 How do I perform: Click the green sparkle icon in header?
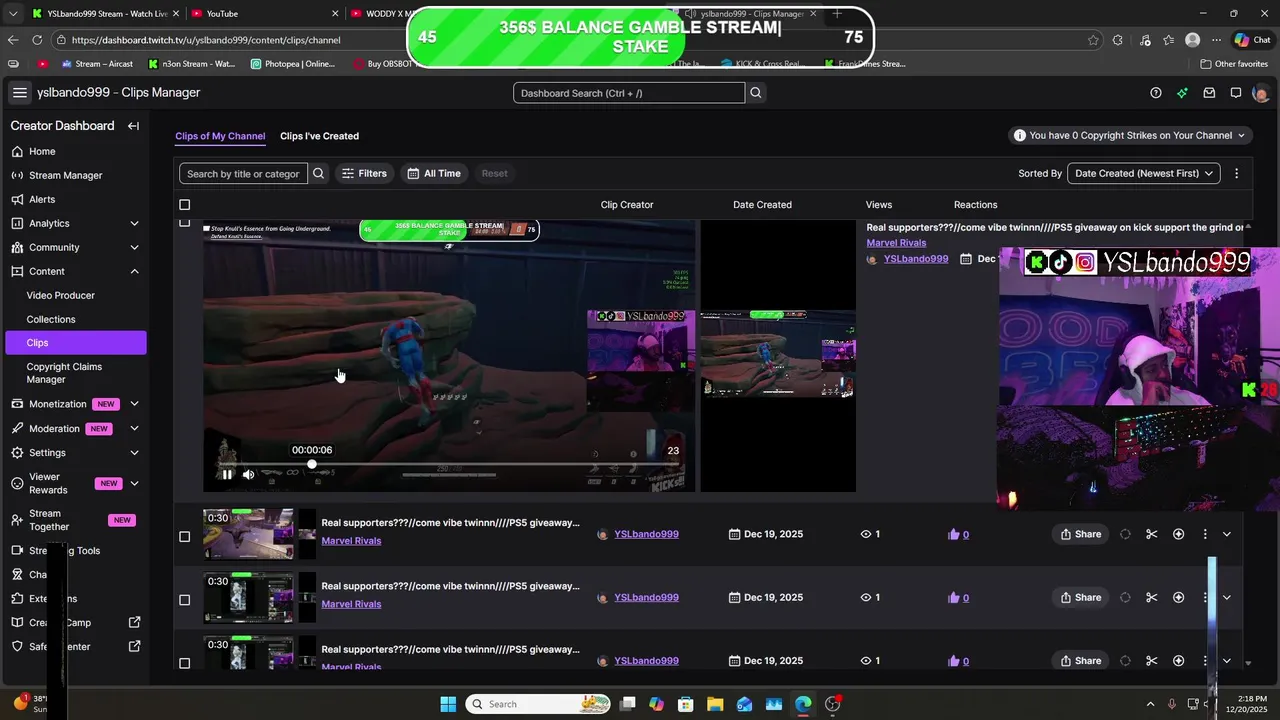(x=1182, y=93)
